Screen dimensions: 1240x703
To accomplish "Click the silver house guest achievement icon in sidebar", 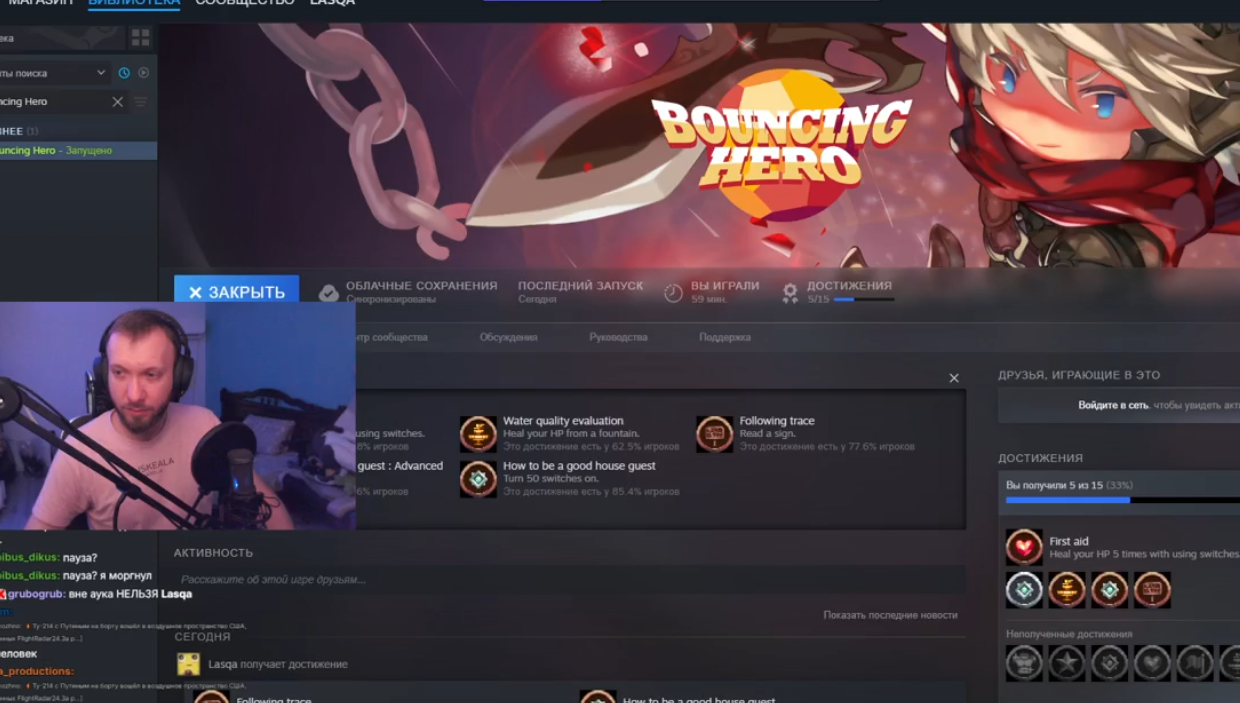I will [1024, 590].
